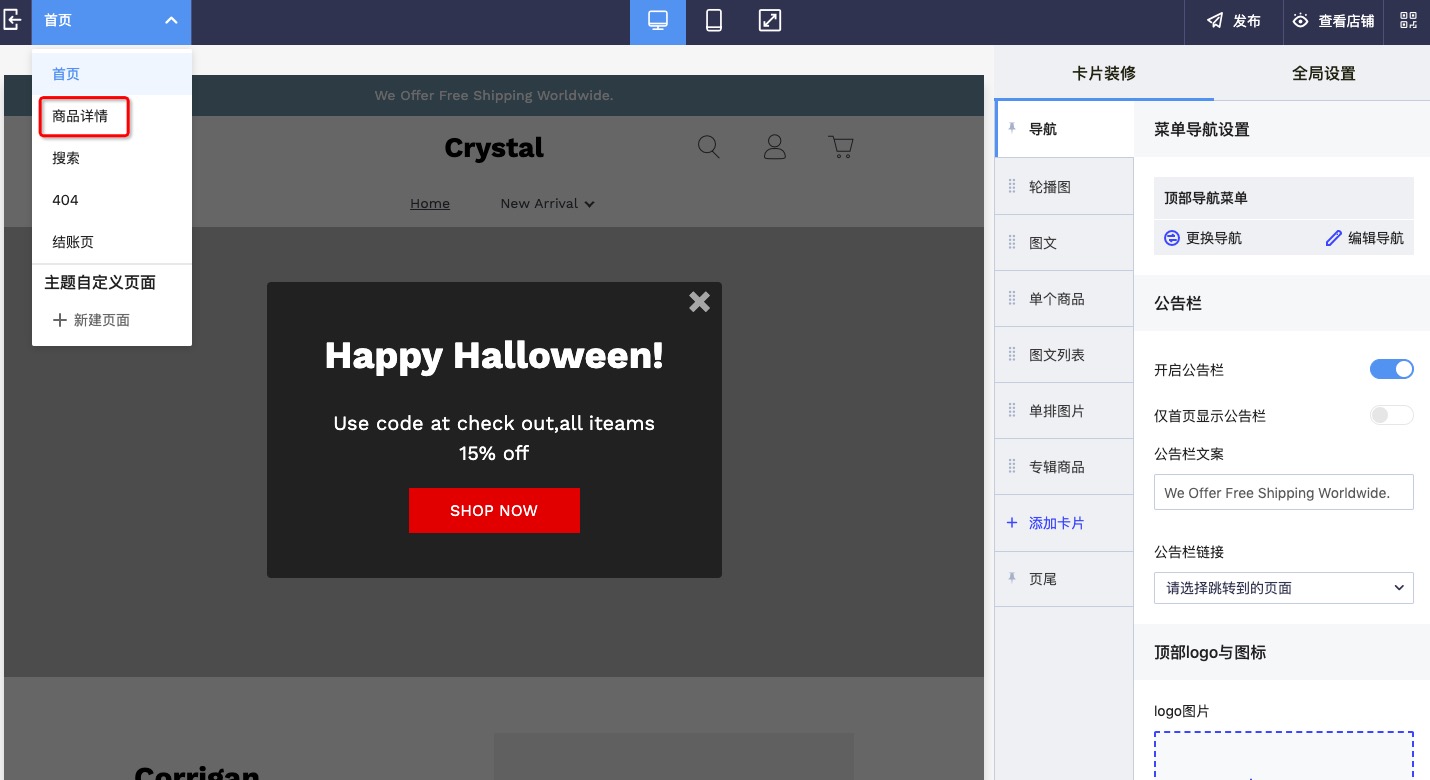Click the drag handle beside 轮播图
Image resolution: width=1430 pixels, height=780 pixels.
click(x=1012, y=187)
